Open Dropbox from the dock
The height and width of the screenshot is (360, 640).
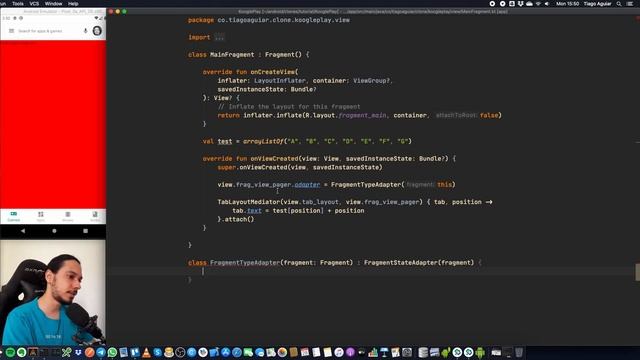coord(78,352)
